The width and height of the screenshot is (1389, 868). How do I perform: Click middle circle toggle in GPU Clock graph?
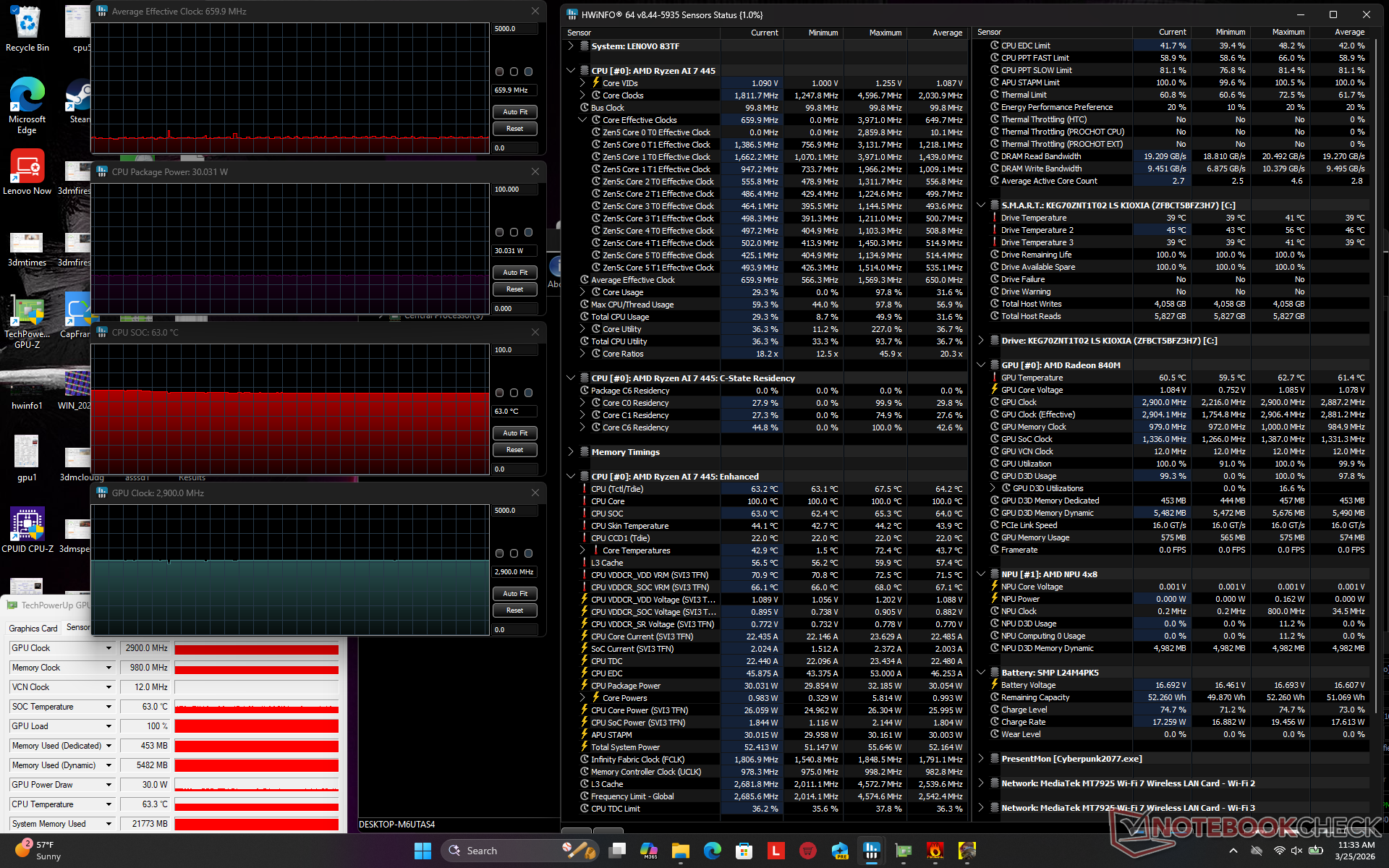pyautogui.click(x=514, y=553)
